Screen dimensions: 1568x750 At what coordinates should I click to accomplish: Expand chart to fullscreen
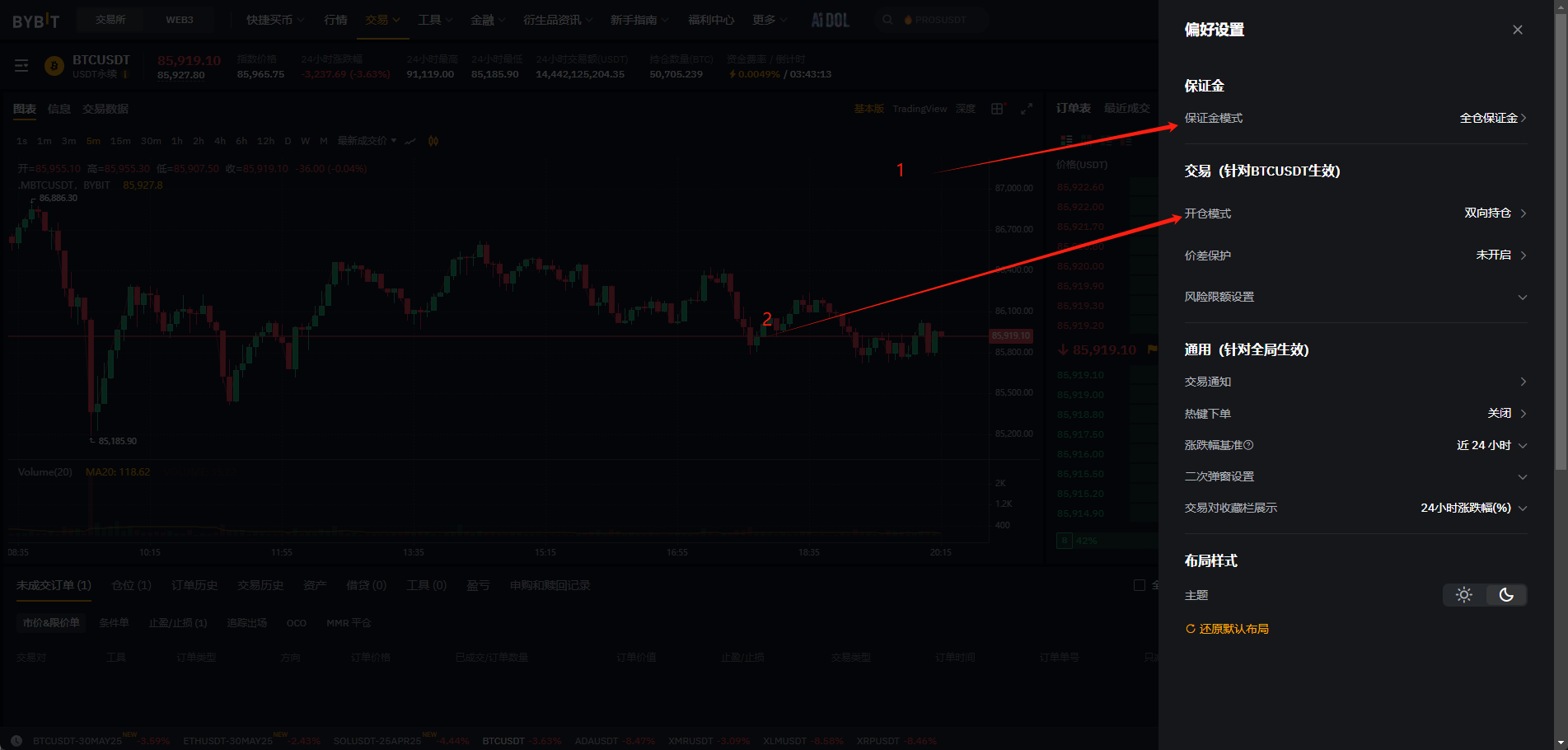click(x=1027, y=109)
